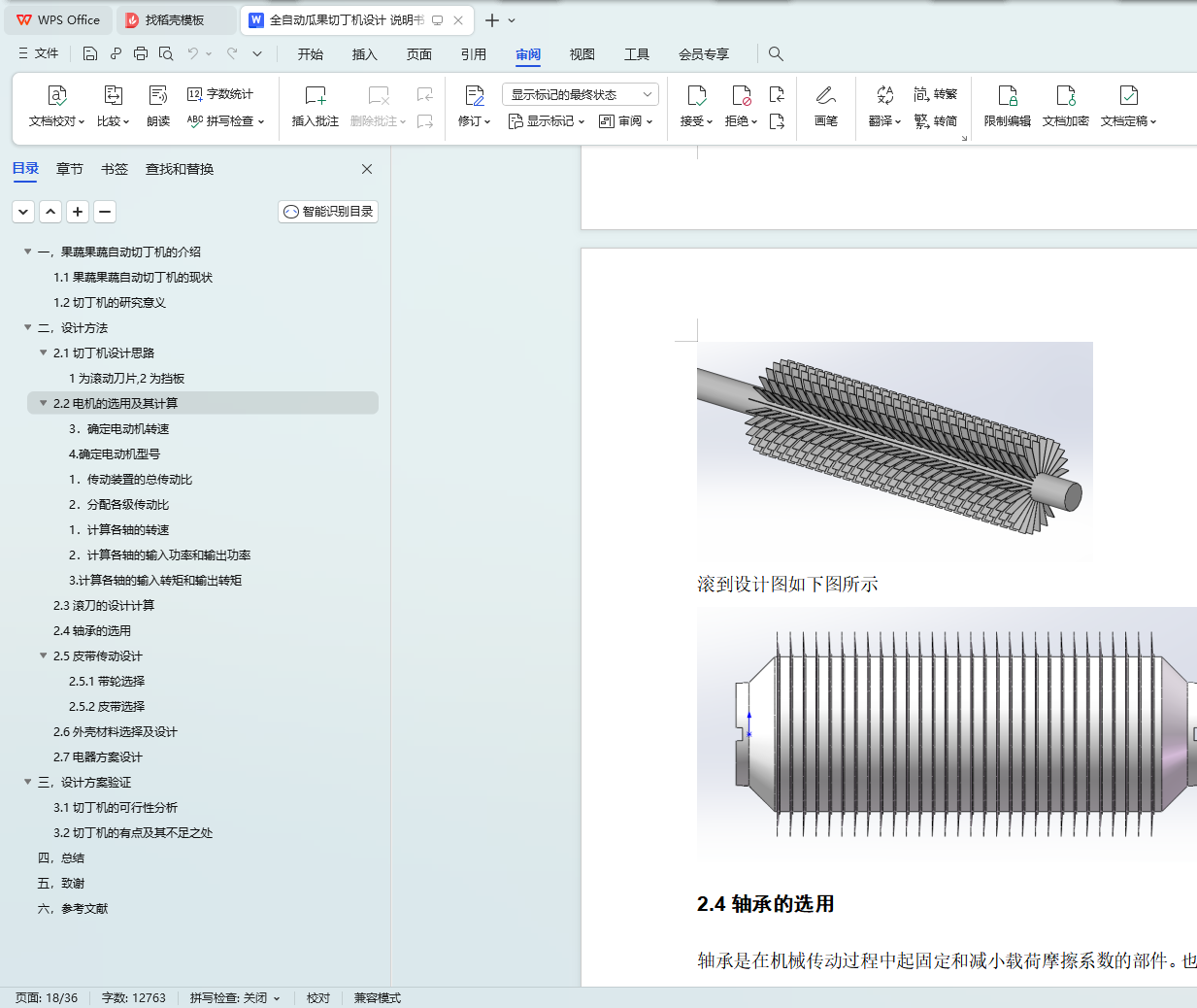Click the search magnifier icon in menu bar

click(776, 53)
